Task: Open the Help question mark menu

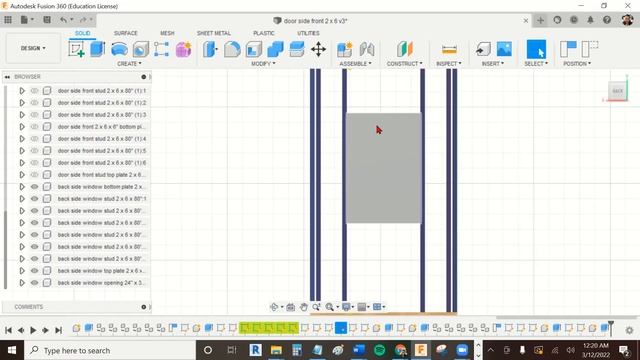Action: point(607,20)
